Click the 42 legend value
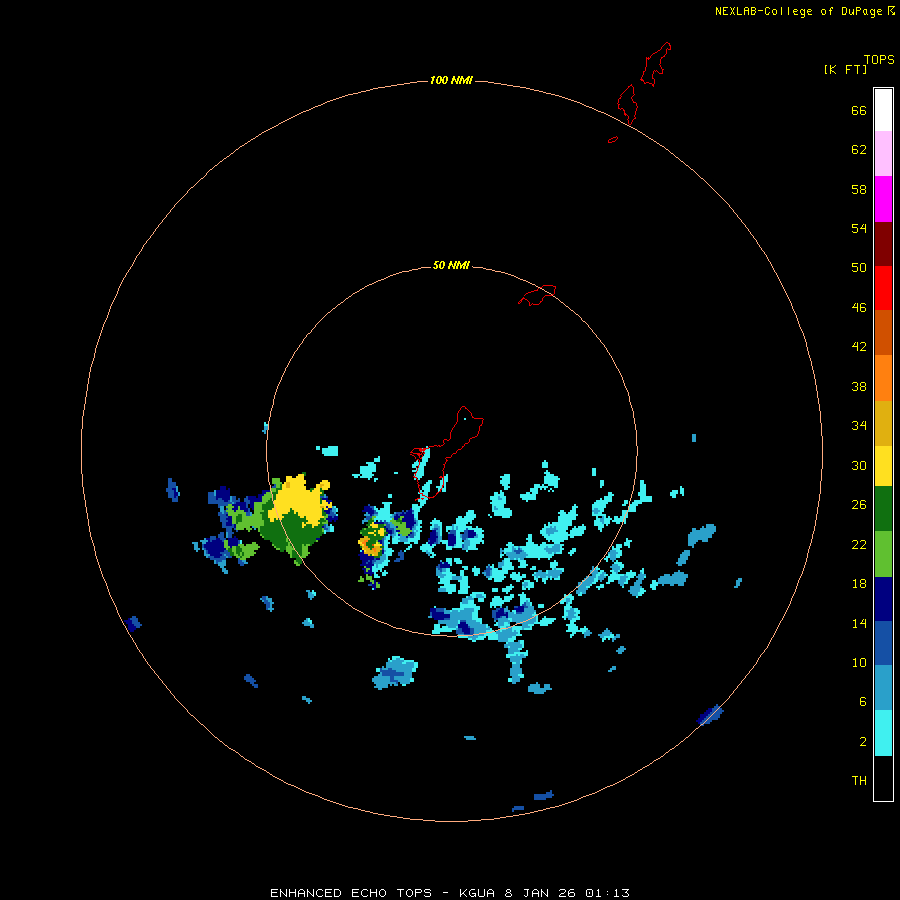This screenshot has height=900, width=900. click(x=859, y=347)
